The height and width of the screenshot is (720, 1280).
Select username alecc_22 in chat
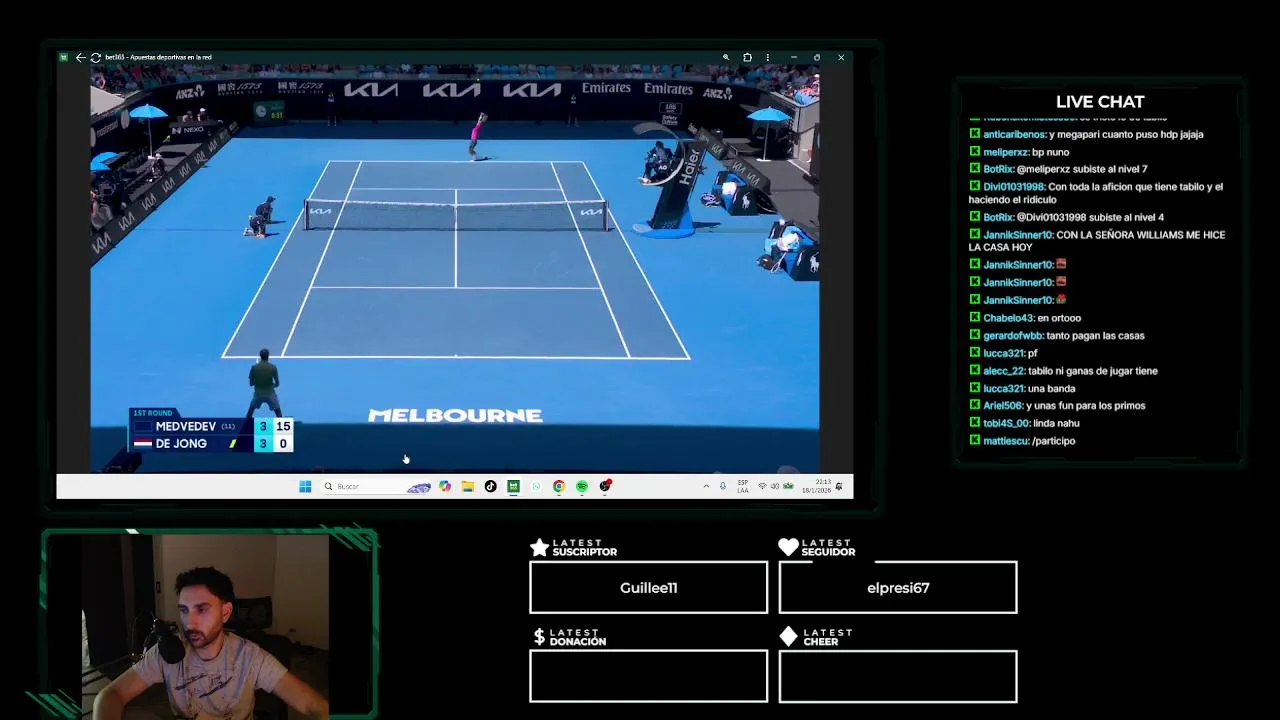(1004, 371)
